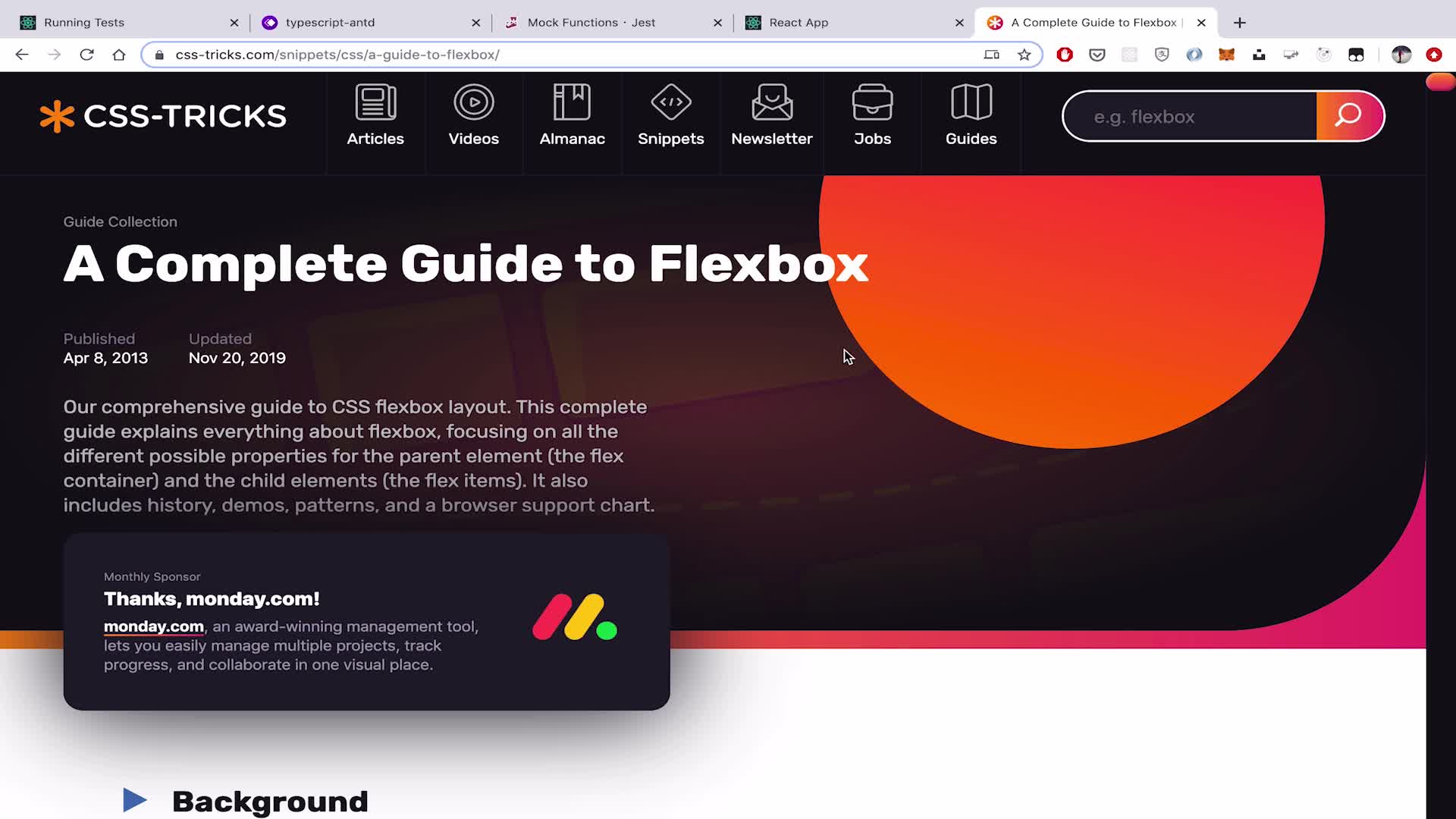Switch to Mock Functions Jest tab
This screenshot has height=819, width=1456.
[591, 23]
